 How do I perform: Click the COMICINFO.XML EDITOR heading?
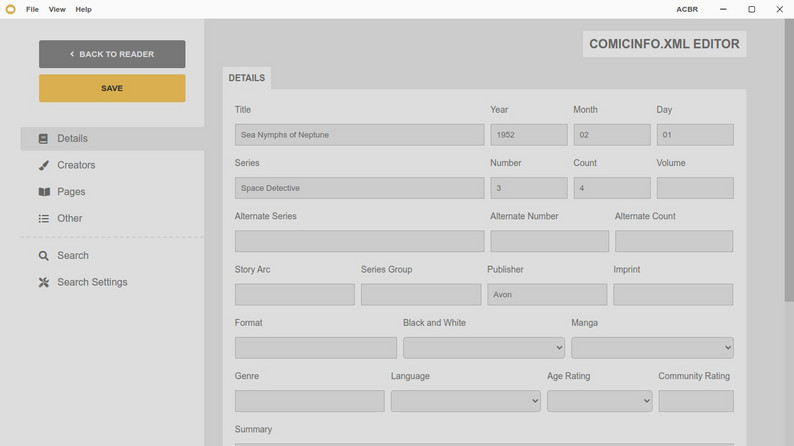[664, 44]
